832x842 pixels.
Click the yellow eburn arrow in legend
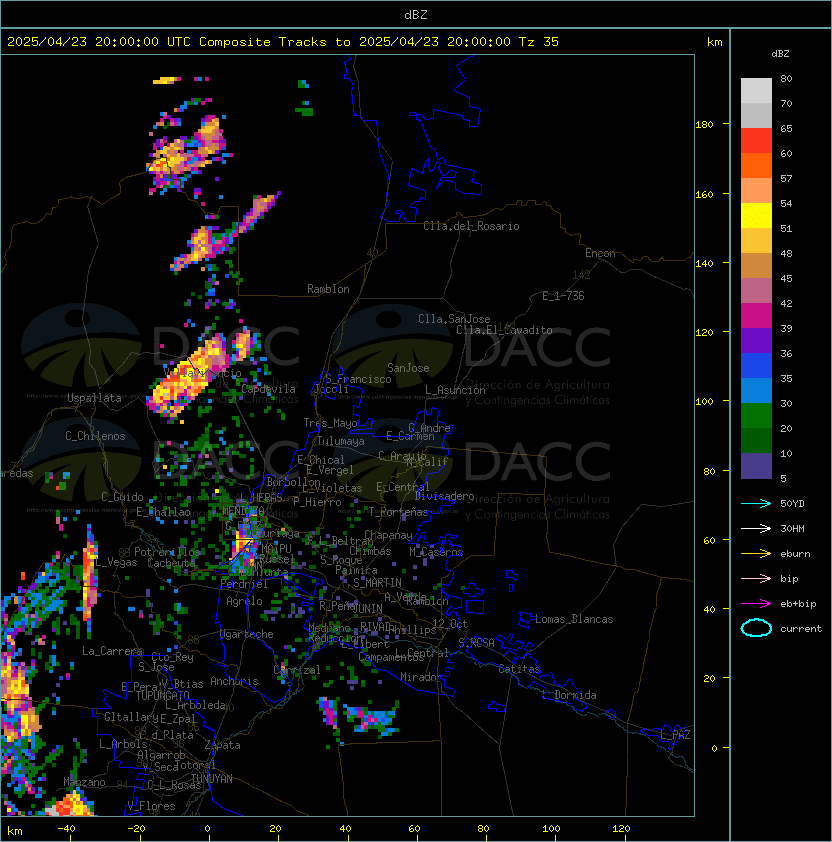756,554
